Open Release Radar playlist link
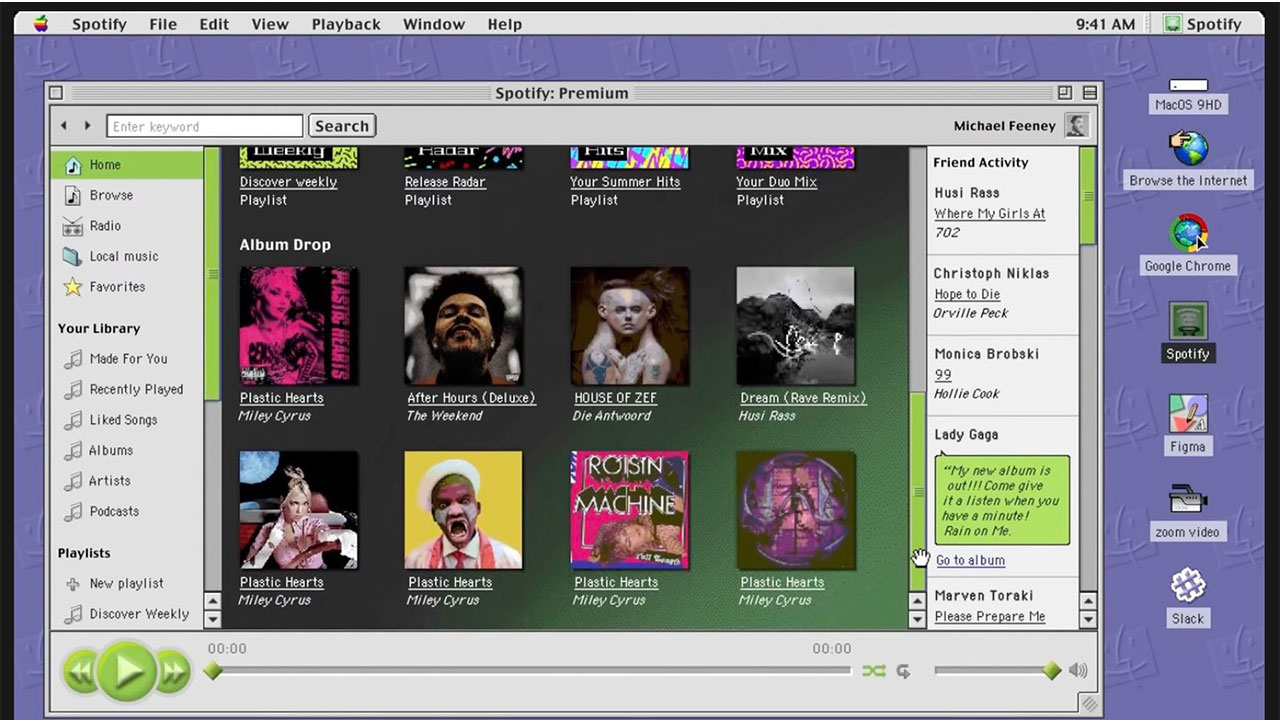This screenshot has width=1280, height=720. coord(445,182)
